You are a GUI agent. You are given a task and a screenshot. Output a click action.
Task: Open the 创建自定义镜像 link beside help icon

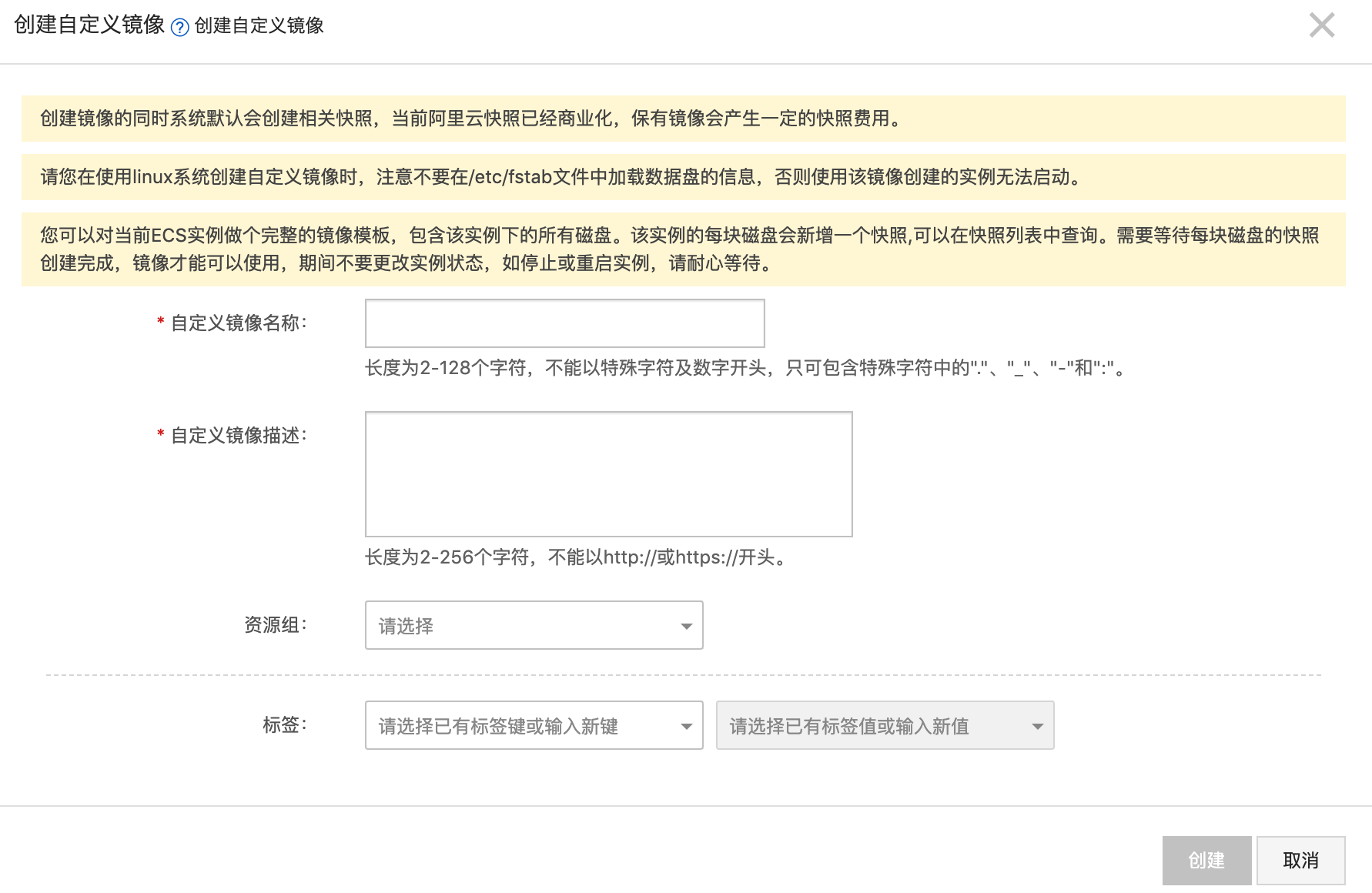pyautogui.click(x=259, y=26)
